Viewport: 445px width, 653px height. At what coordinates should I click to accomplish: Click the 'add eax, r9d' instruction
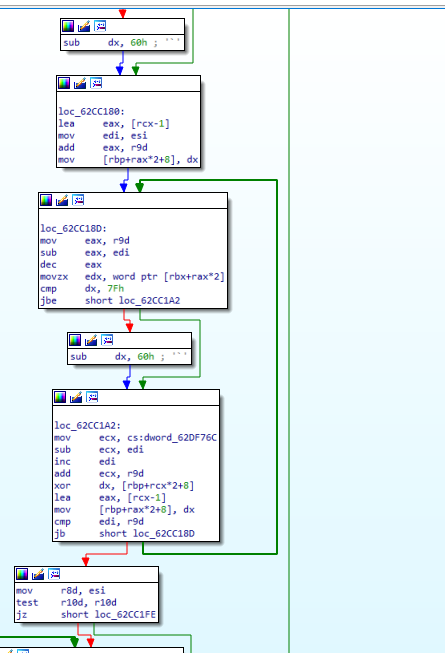[x=103, y=148]
